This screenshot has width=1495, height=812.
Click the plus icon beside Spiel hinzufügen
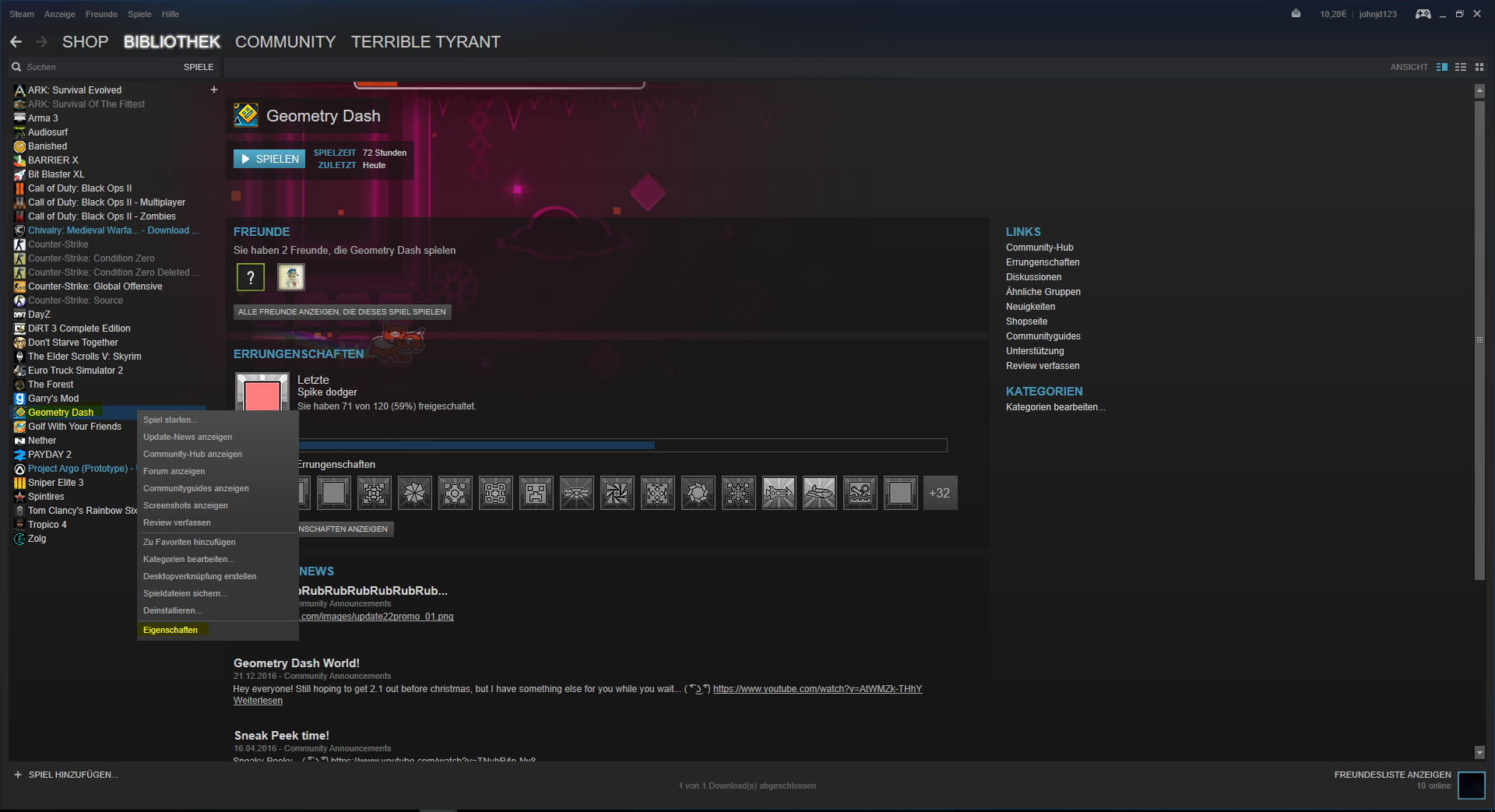pyautogui.click(x=18, y=775)
